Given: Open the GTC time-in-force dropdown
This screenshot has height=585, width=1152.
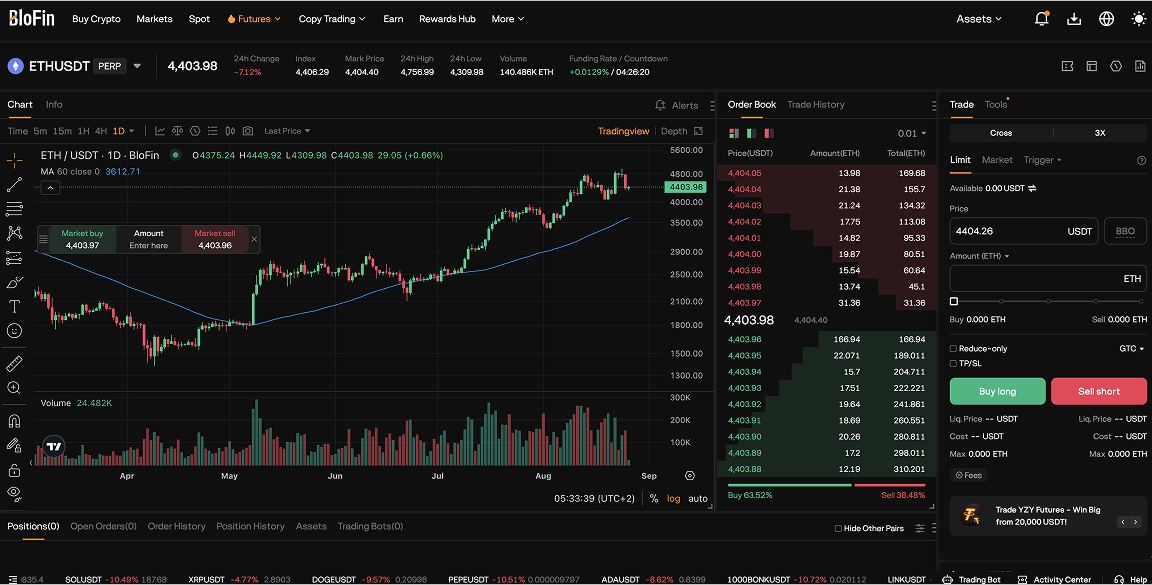Looking at the screenshot, I should [x=1131, y=348].
